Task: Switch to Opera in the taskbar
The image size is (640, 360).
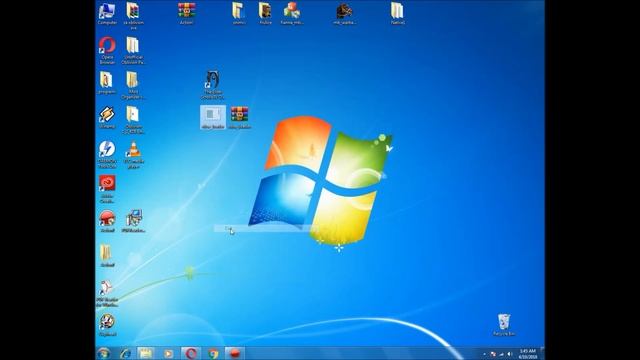Action: tap(191, 353)
